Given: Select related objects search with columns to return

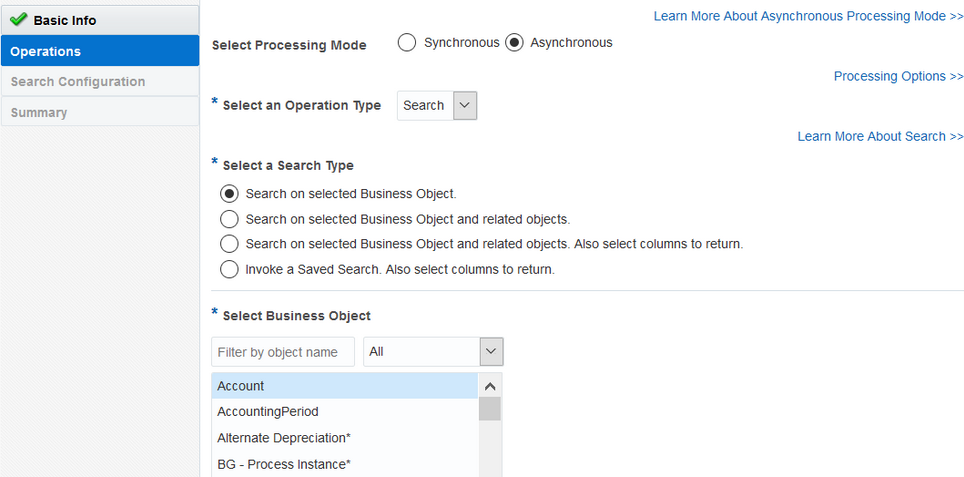Looking at the screenshot, I should (229, 244).
